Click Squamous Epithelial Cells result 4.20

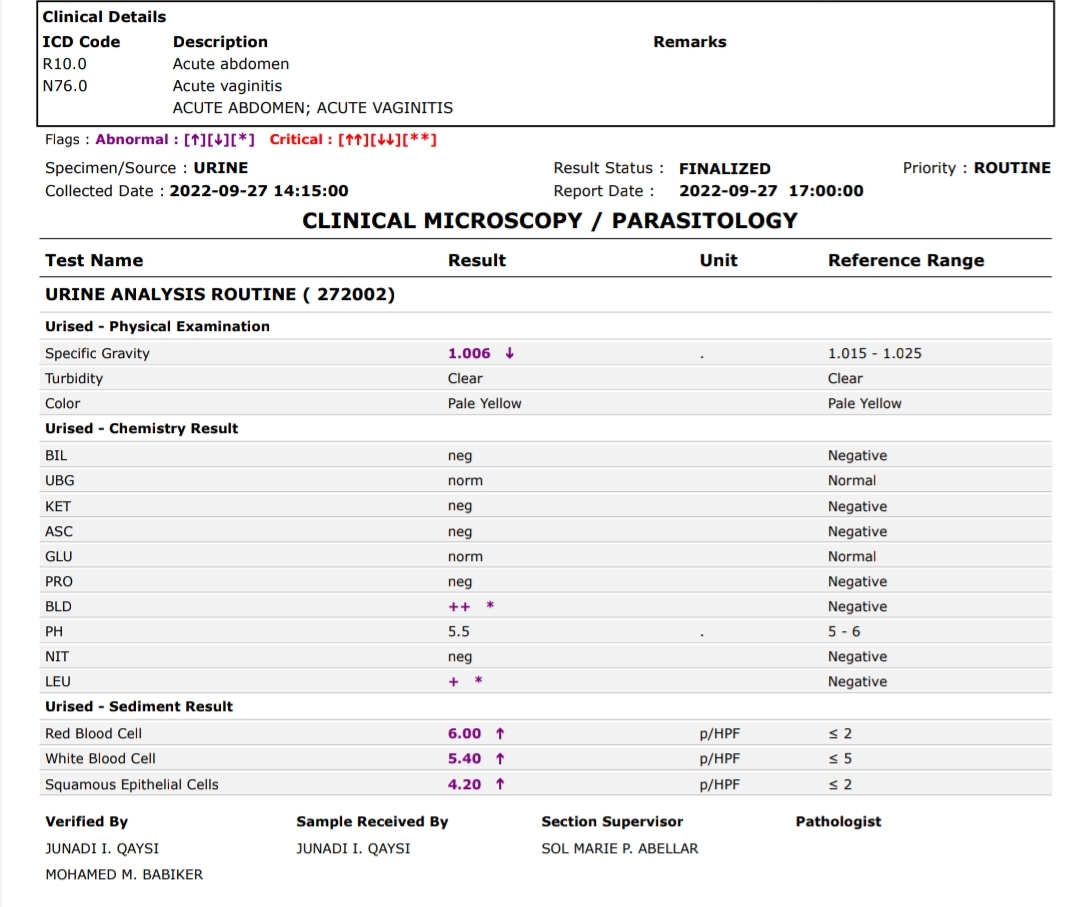tap(464, 785)
